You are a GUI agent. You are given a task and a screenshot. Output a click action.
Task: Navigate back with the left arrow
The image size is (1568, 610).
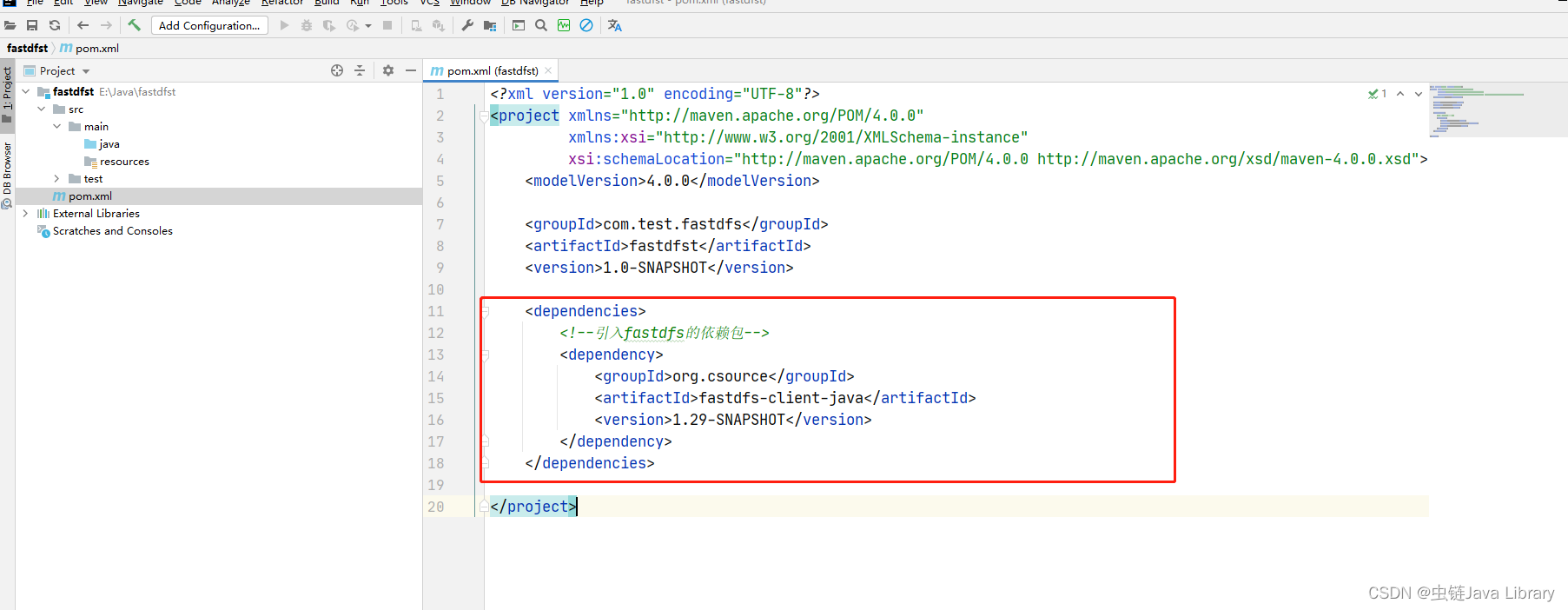pyautogui.click(x=83, y=25)
